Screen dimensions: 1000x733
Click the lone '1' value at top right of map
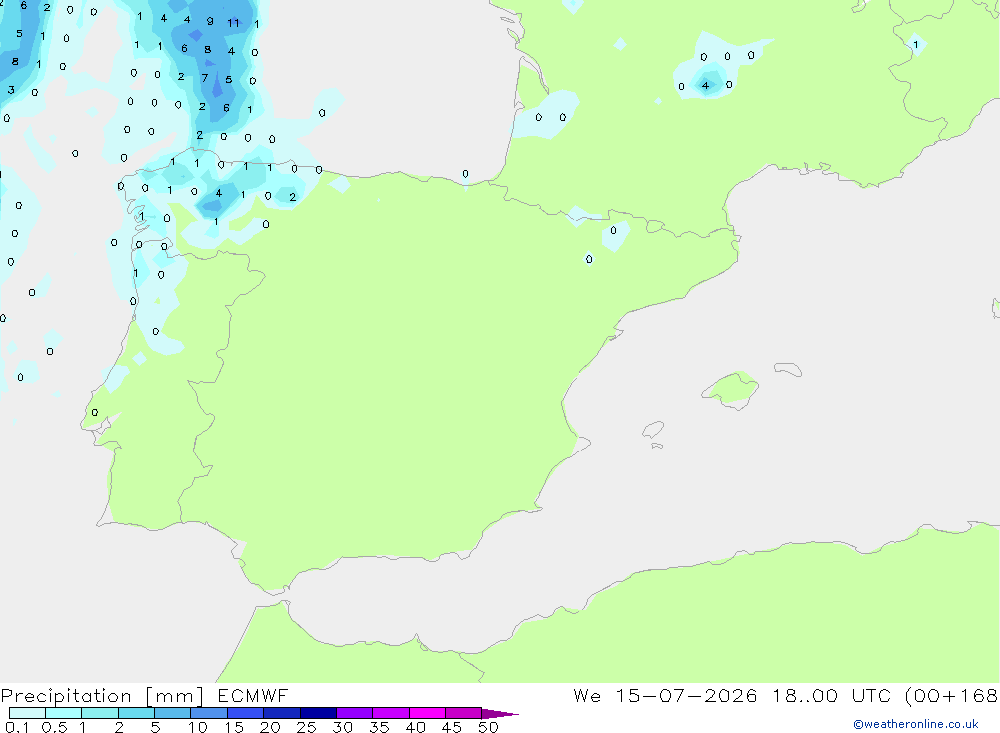(x=916, y=45)
